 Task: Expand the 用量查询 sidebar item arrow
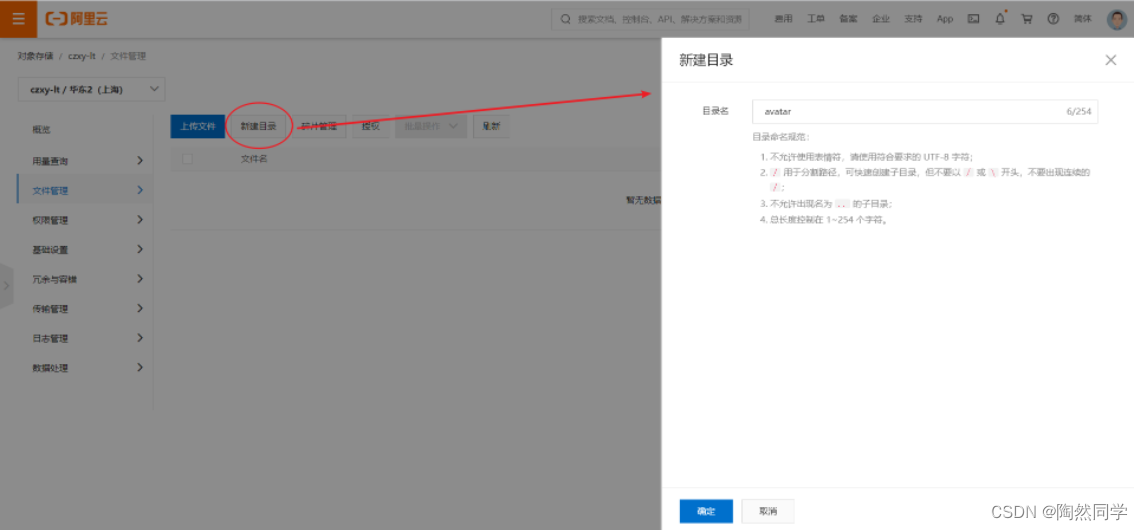tap(140, 160)
